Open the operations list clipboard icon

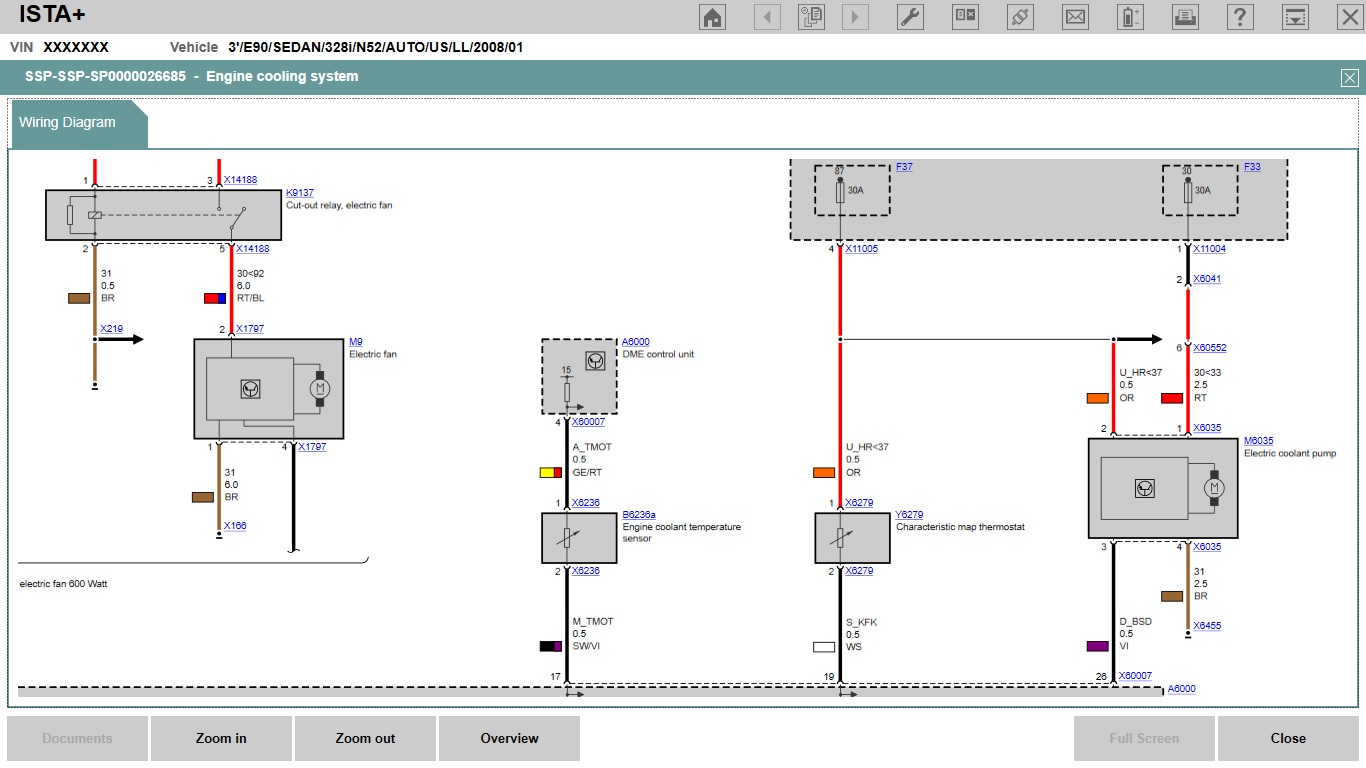pos(811,17)
